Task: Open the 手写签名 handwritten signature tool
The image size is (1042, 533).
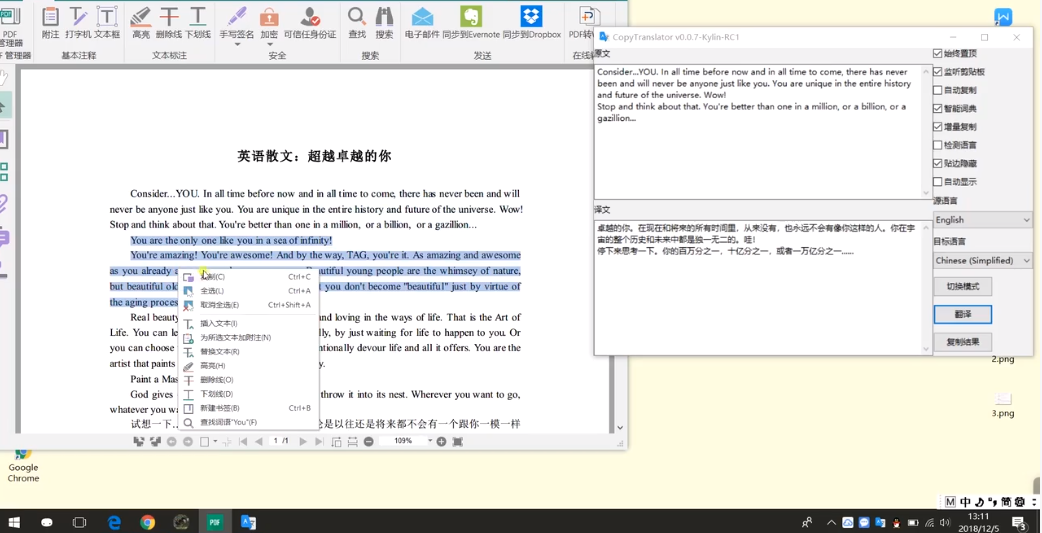Action: 237,22
